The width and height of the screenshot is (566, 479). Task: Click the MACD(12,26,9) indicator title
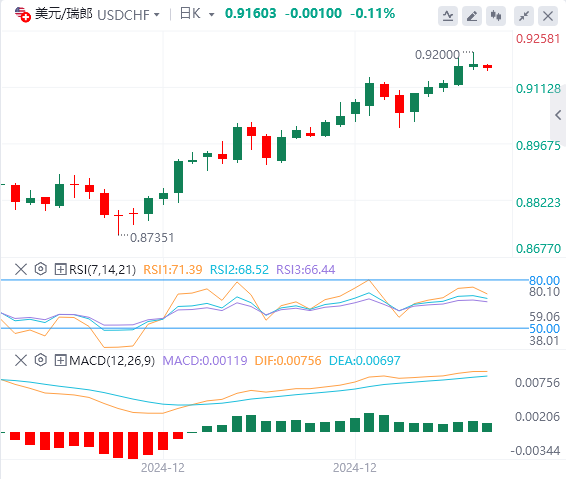(x=112, y=361)
